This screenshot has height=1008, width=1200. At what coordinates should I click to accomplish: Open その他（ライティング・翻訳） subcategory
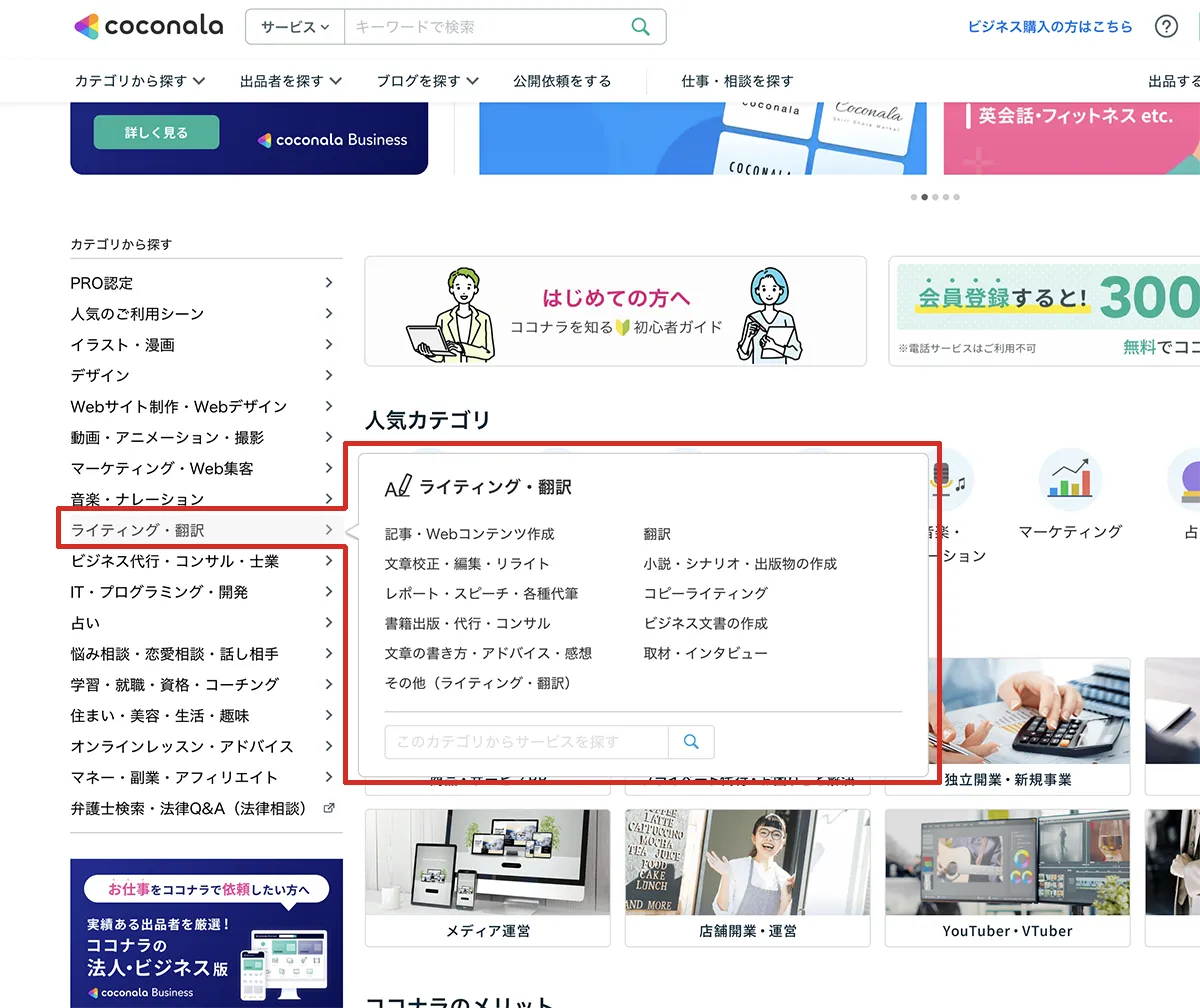[478, 684]
